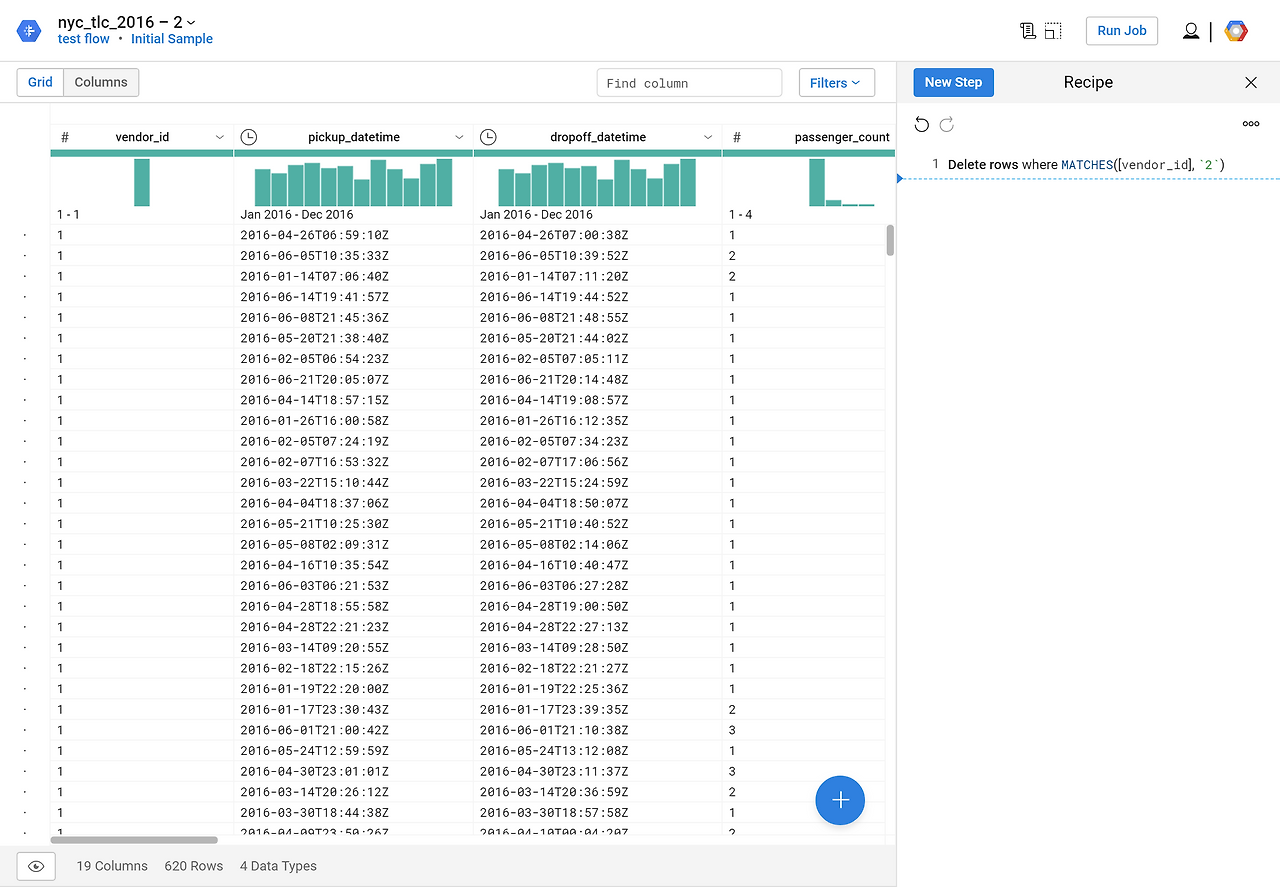This screenshot has height=887, width=1280.
Task: Click the Recipe panel title
Action: (x=1088, y=82)
